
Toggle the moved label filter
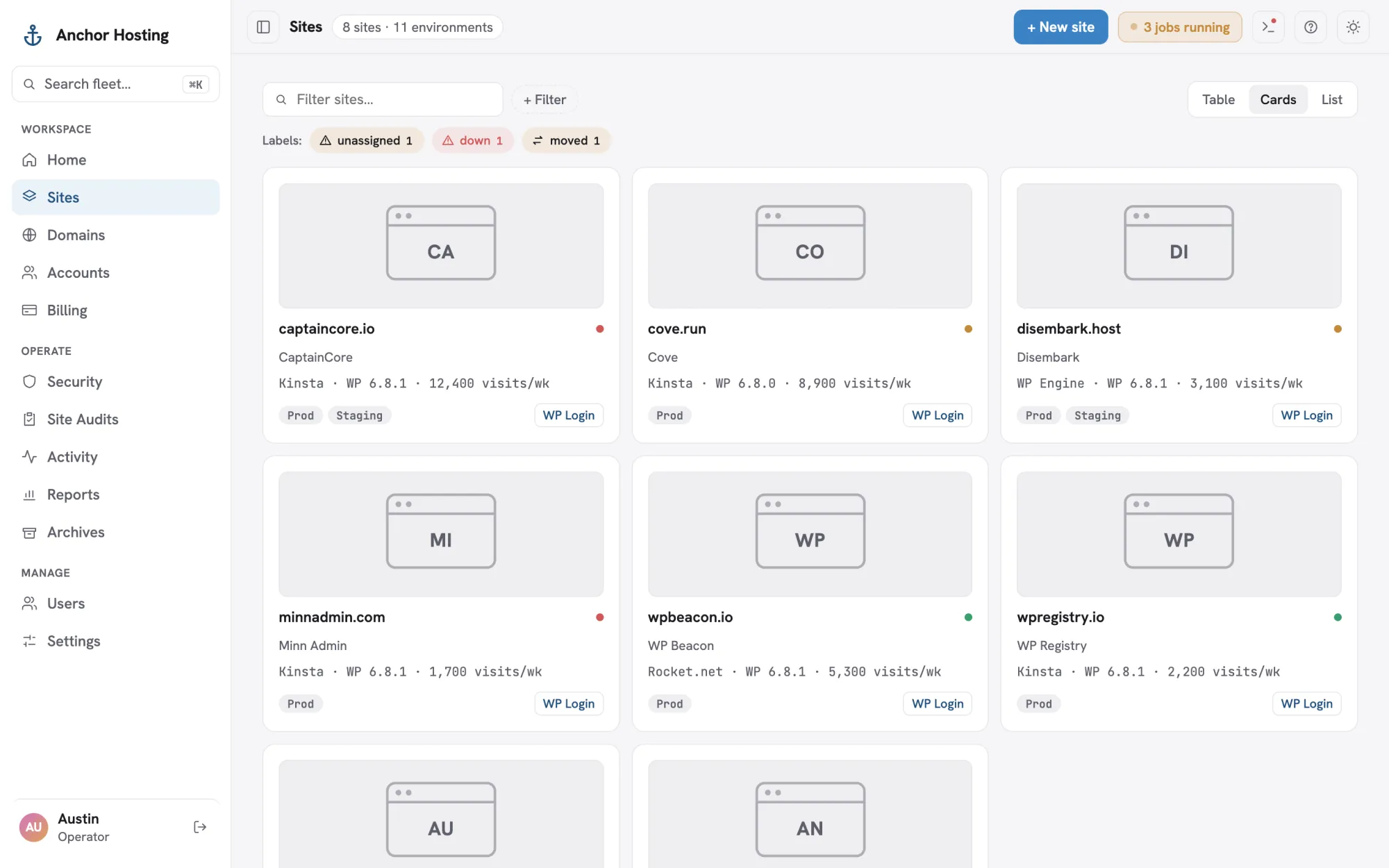[x=566, y=140]
